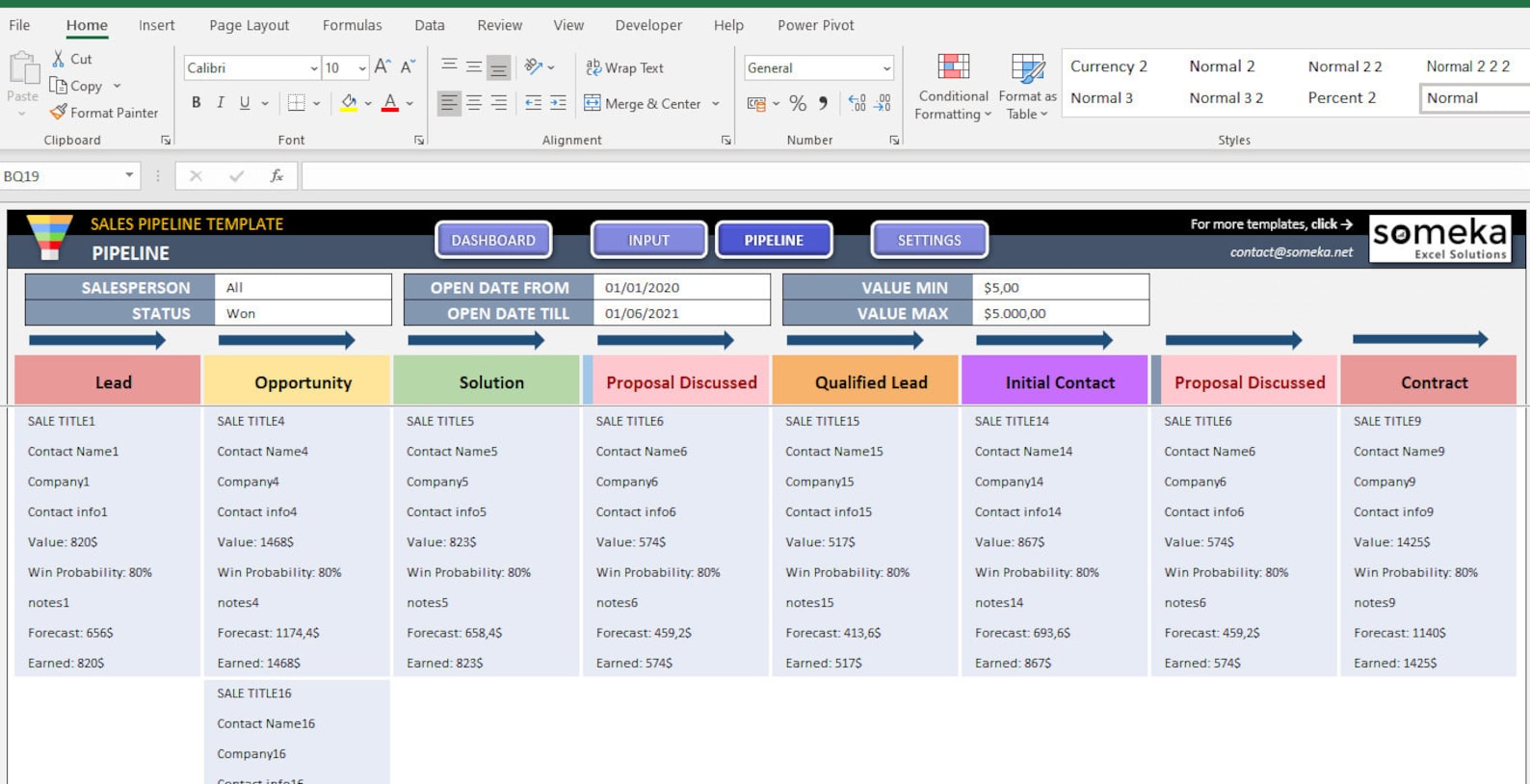Click the PIPELINE navigation button
Screen dimensions: 1530x784
pyautogui.click(x=774, y=240)
